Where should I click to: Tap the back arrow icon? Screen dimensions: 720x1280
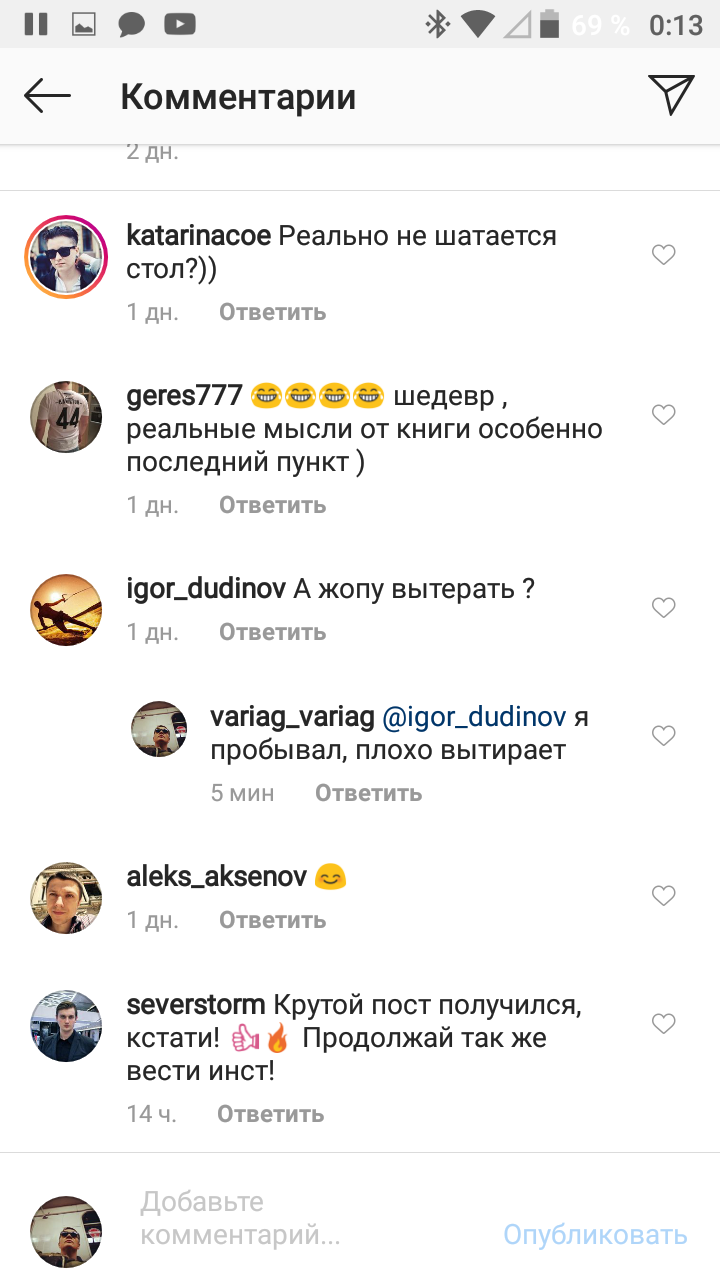click(48, 96)
